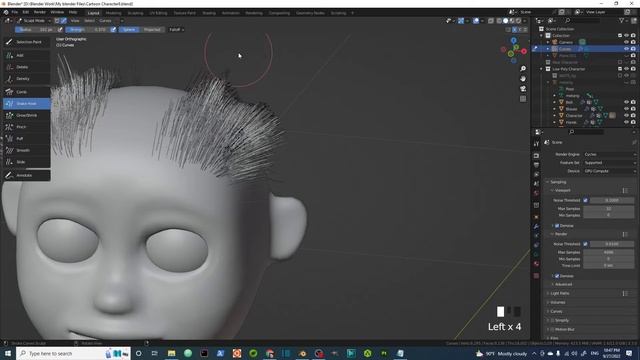Click viewport Max Samples field

pos(609,209)
